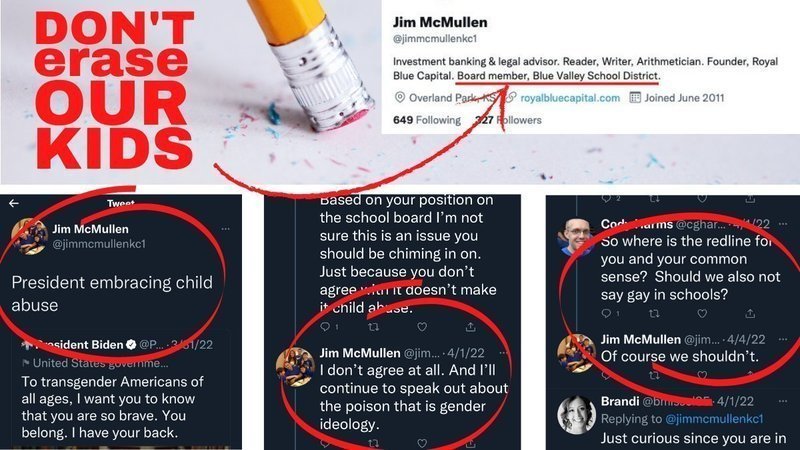Open Brandi's profile picture
Screen dimensions: 800x450
(577, 414)
